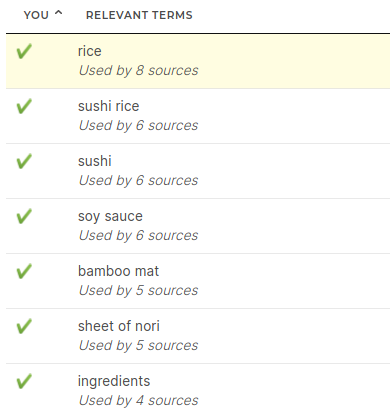The width and height of the screenshot is (390, 417).
Task: Click the RELEVANT TERMS column header
Action: (139, 15)
